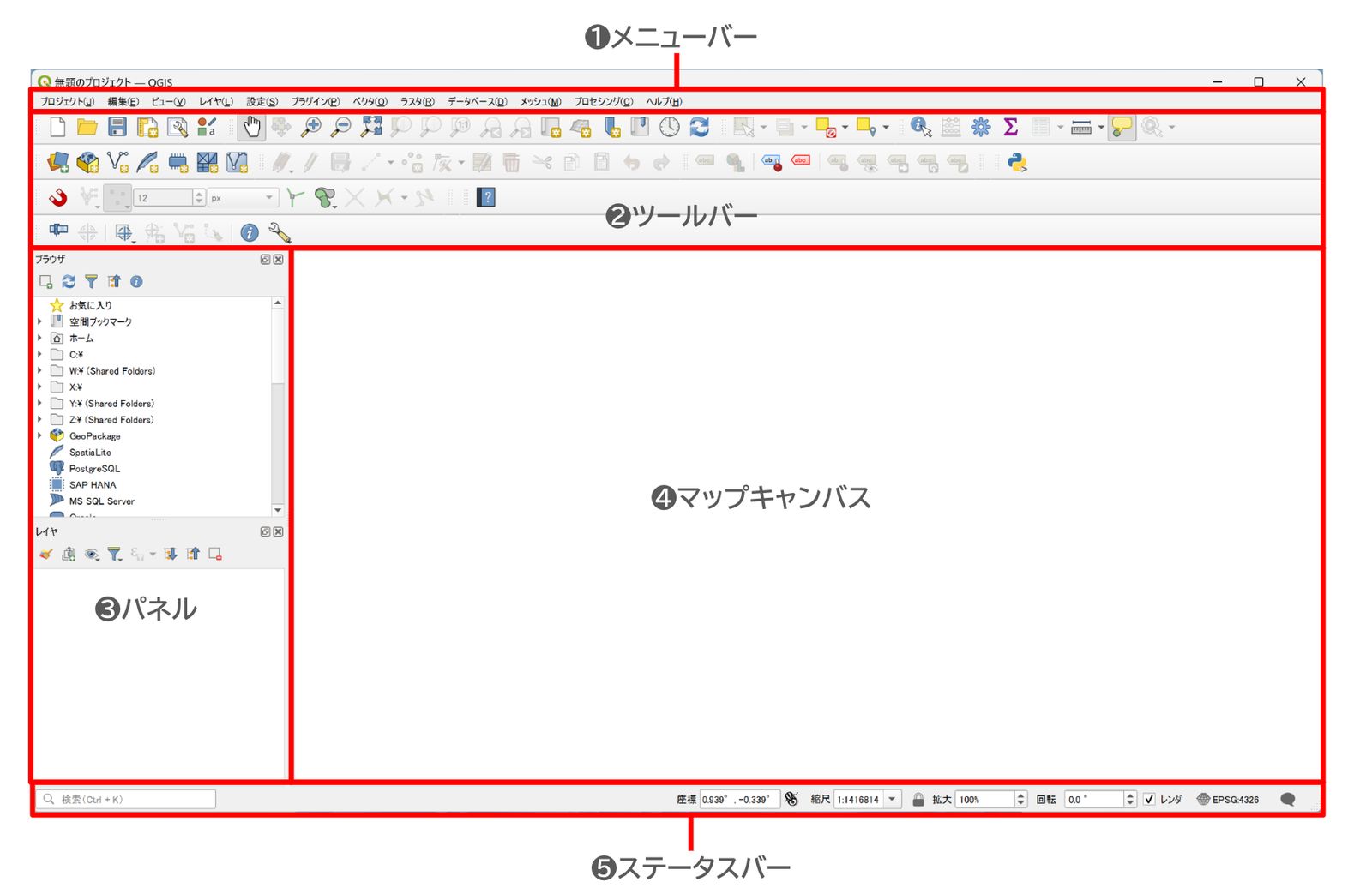
Task: Expand the ホーム folder node
Action: point(39,339)
